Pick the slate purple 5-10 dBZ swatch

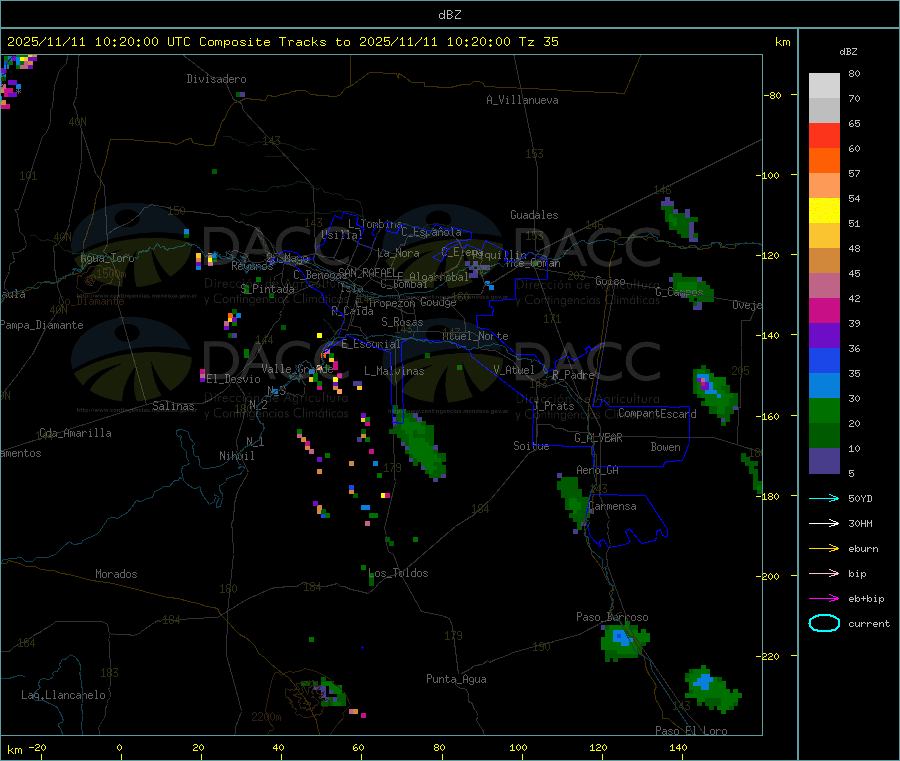824,461
